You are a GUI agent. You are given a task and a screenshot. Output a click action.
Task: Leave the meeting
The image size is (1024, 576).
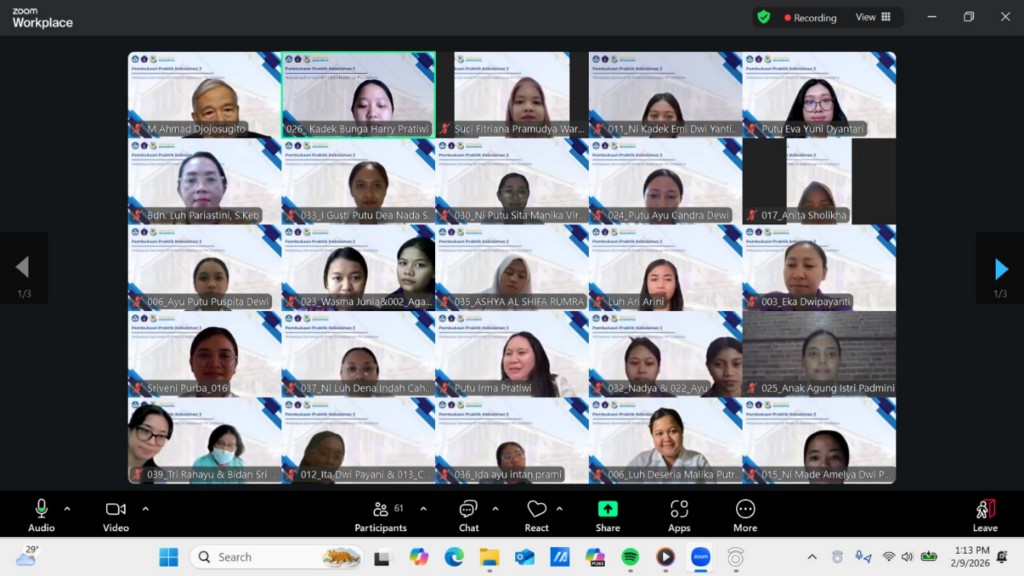(x=985, y=514)
